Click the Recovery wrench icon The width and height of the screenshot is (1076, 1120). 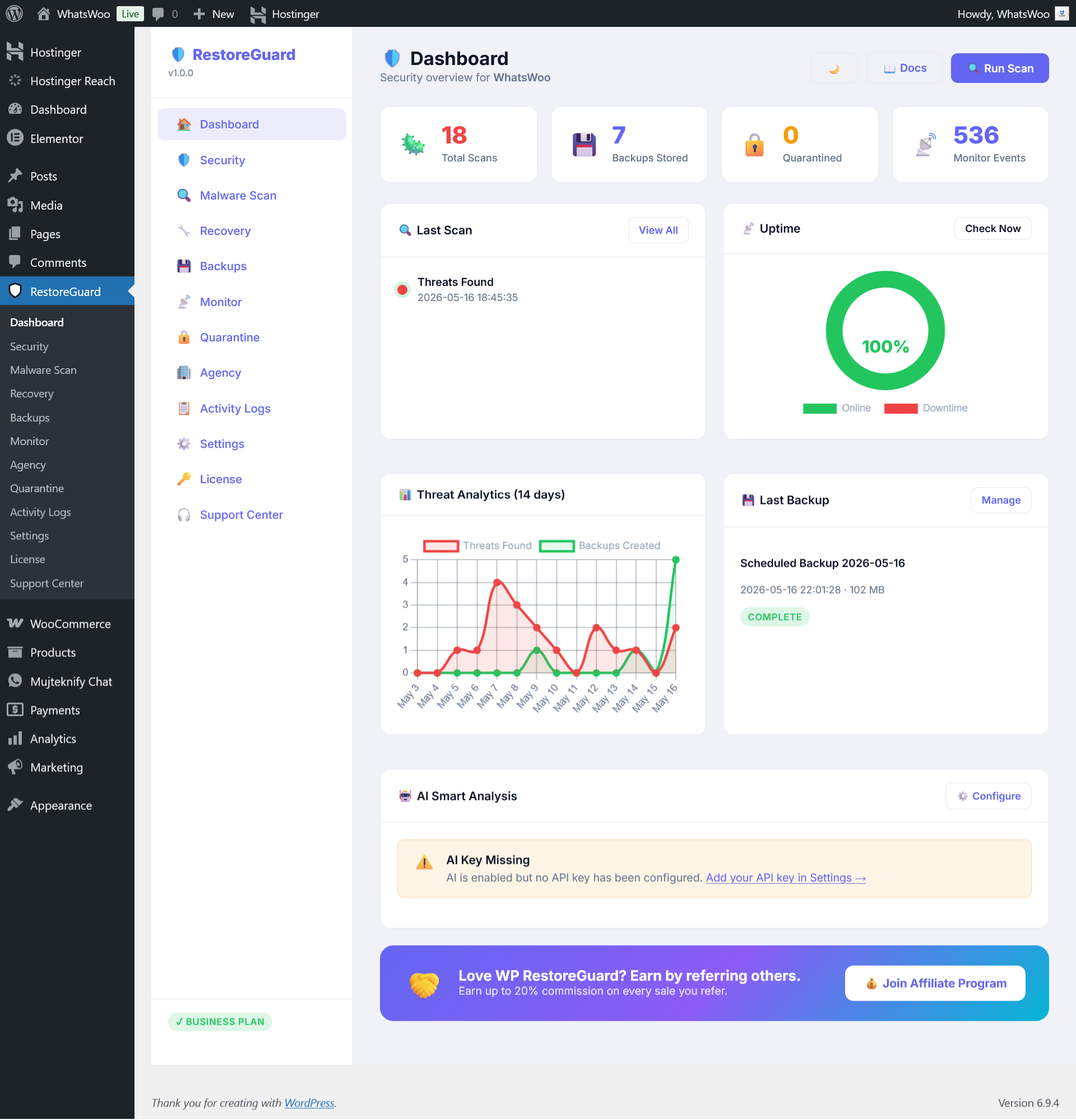(183, 231)
